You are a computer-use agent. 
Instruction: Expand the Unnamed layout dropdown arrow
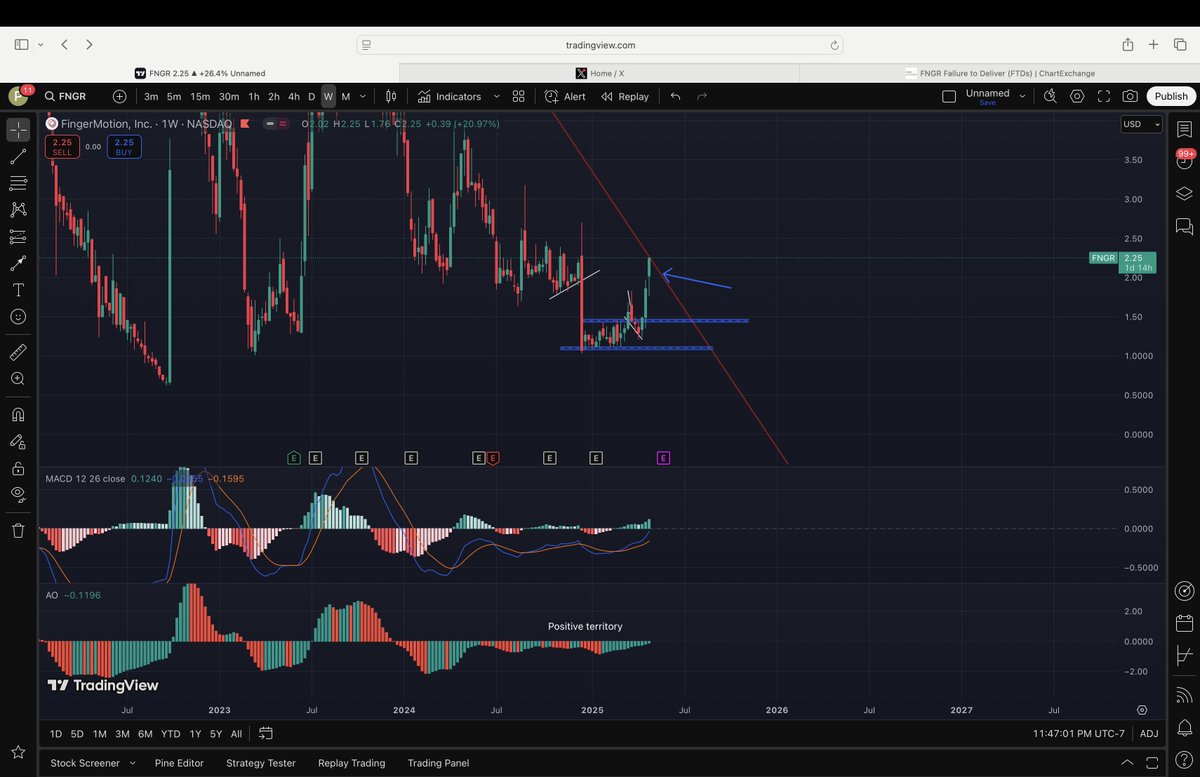click(x=1022, y=97)
